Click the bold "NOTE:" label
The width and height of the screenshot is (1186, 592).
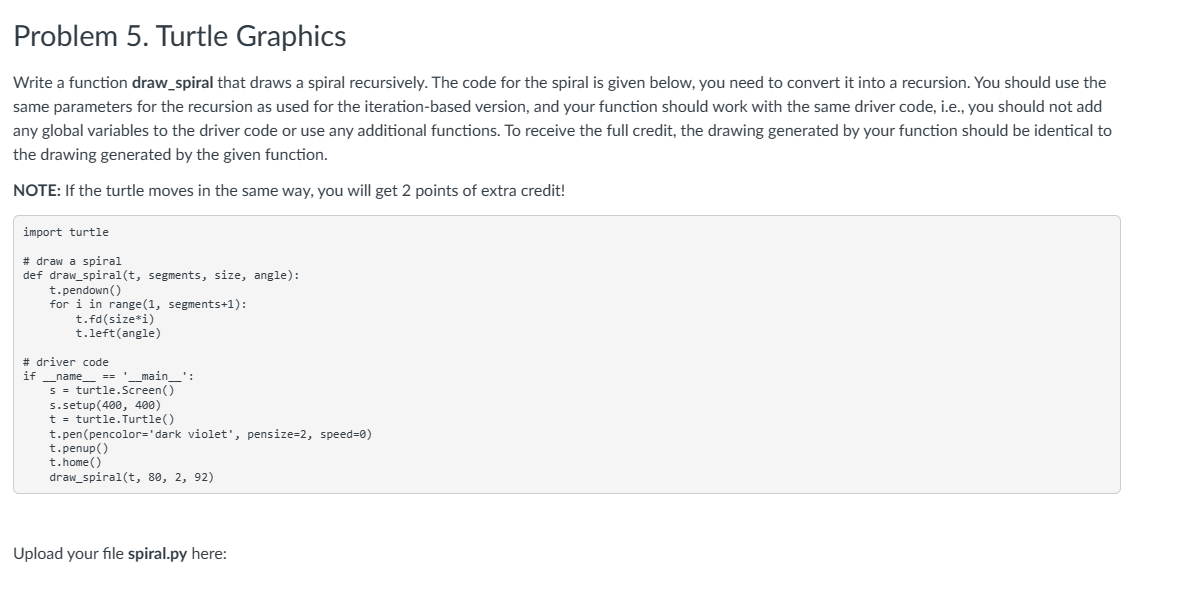coord(37,189)
